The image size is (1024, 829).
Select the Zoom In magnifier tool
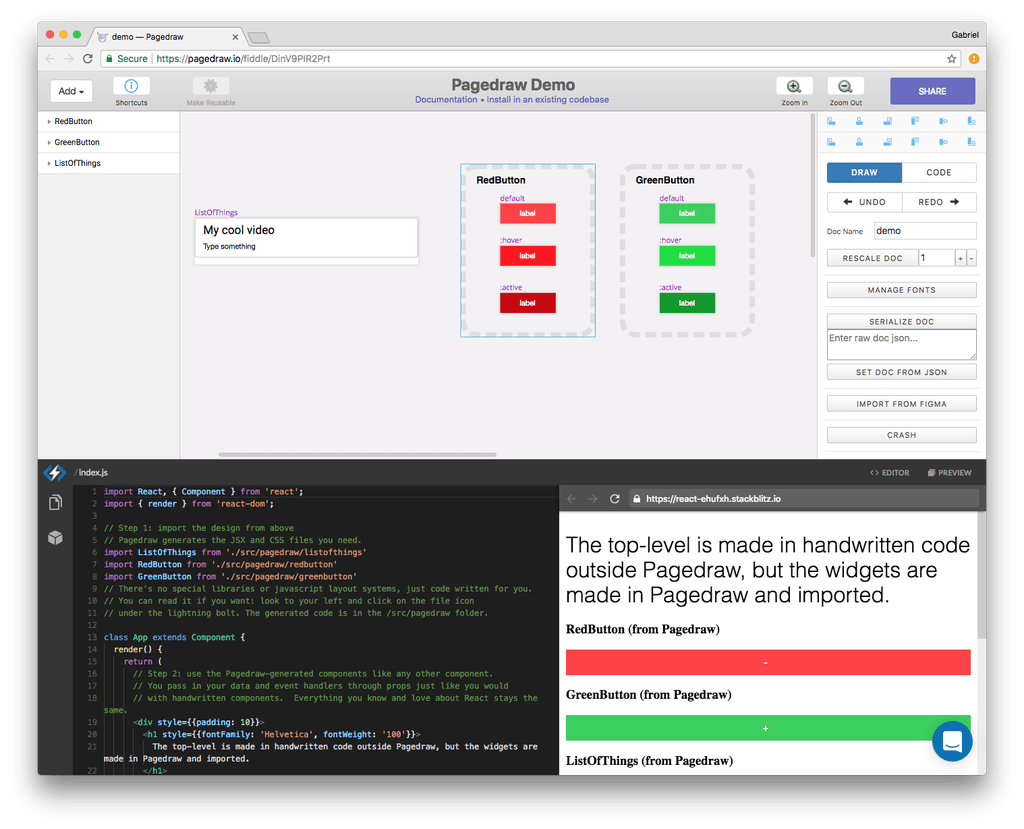pyautogui.click(x=794, y=88)
